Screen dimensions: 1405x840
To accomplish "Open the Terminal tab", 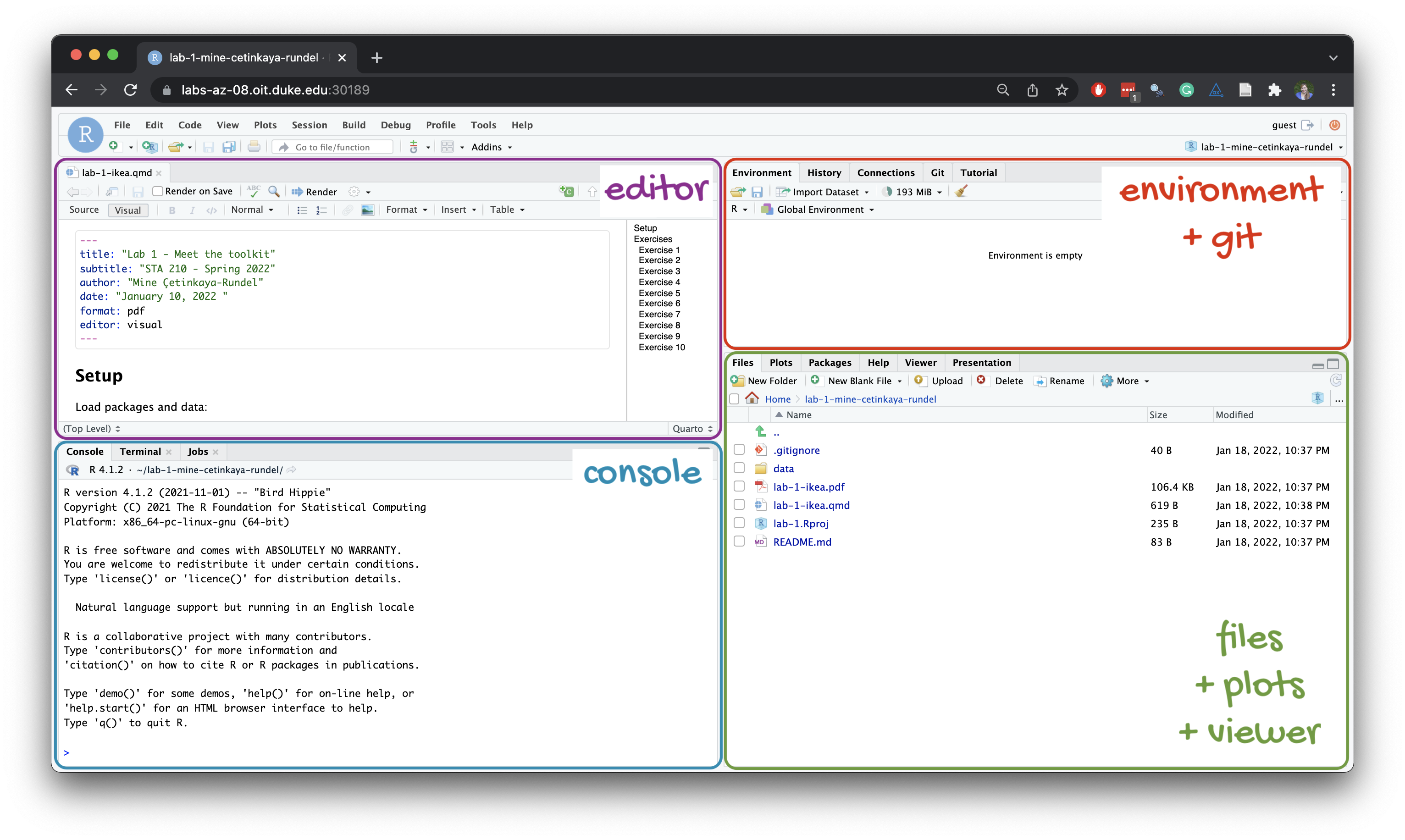I will coord(140,451).
